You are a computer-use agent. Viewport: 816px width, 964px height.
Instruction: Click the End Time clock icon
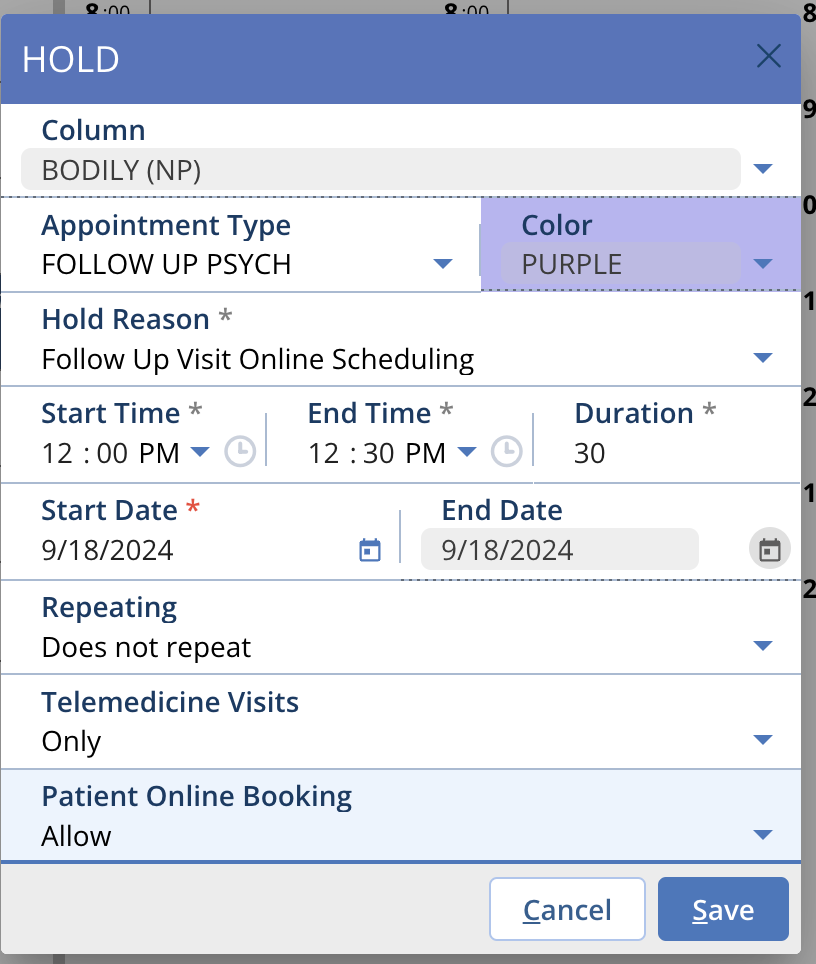(x=507, y=452)
